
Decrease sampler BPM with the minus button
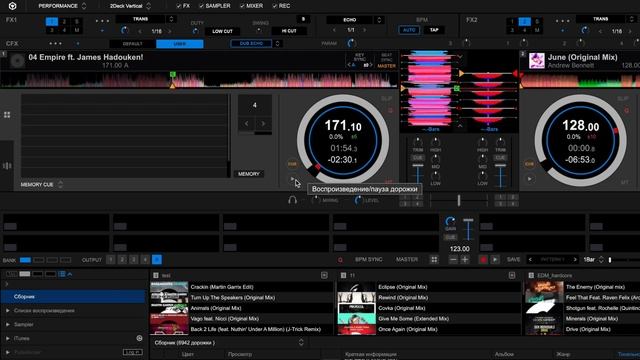[453, 260]
